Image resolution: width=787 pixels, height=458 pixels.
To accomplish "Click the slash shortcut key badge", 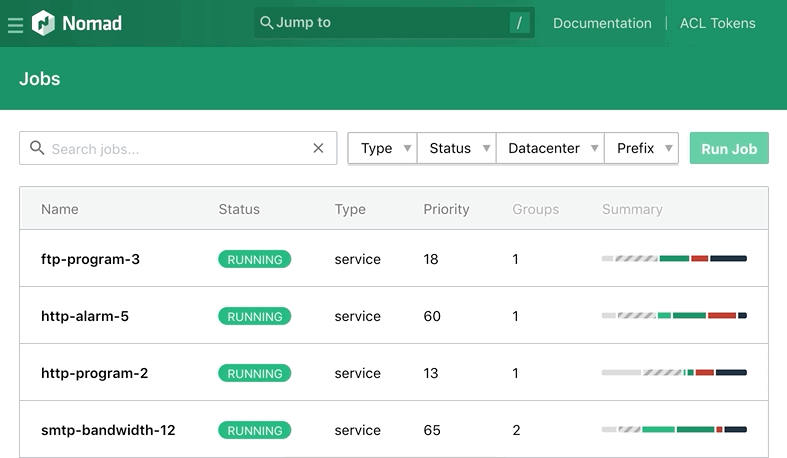I will pyautogui.click(x=519, y=23).
